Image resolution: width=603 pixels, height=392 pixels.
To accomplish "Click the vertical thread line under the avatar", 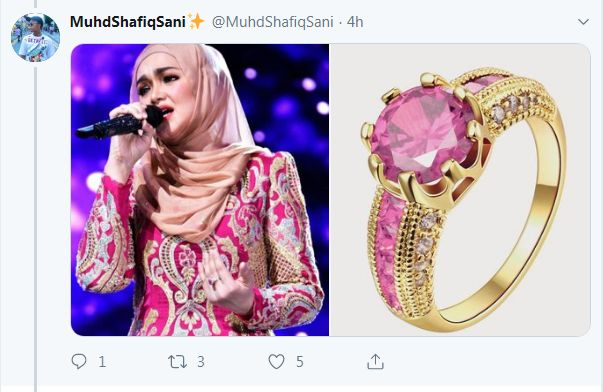I will tap(36, 227).
